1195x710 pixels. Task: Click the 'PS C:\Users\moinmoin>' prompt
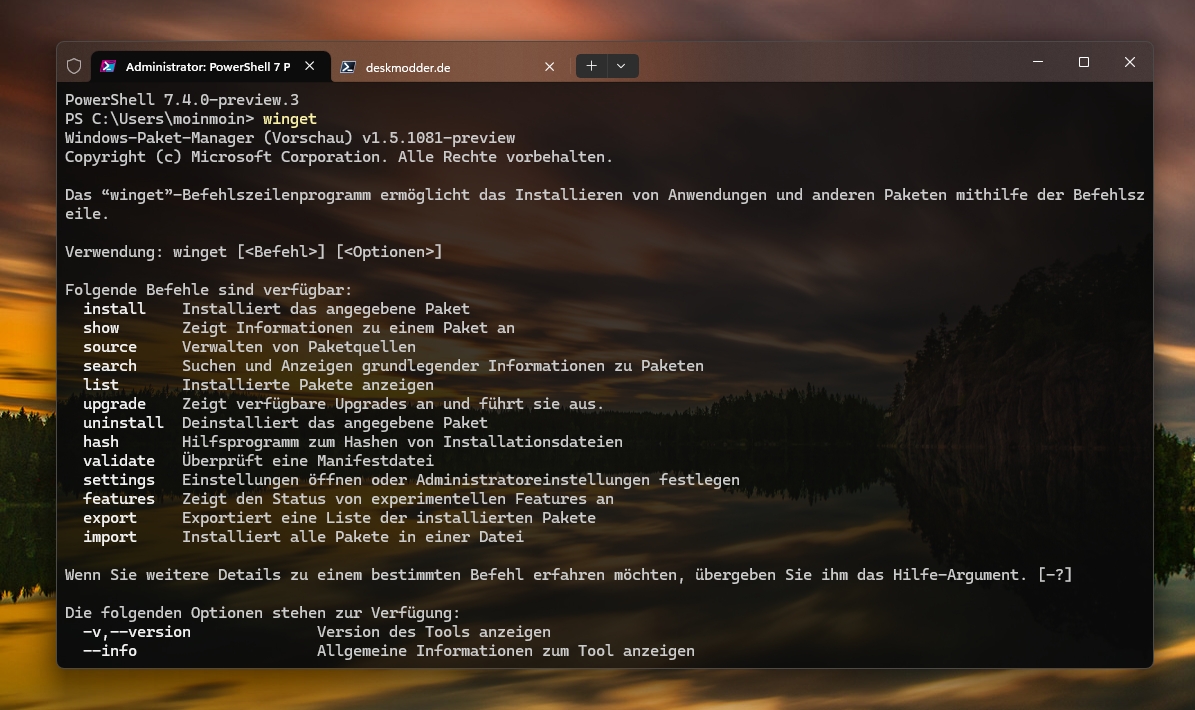[x=159, y=119]
